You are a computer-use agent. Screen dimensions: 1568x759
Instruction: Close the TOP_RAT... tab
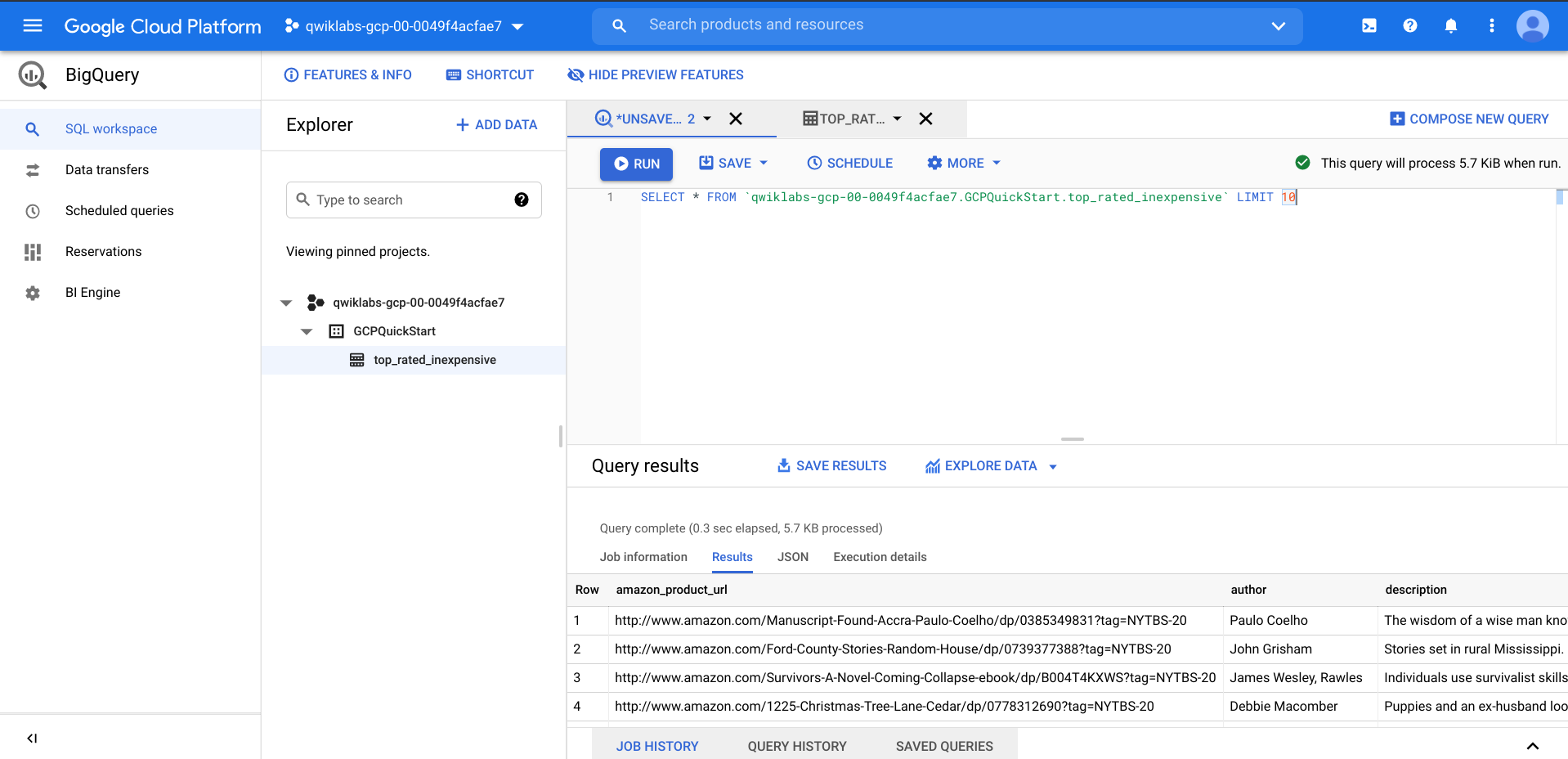pos(925,119)
